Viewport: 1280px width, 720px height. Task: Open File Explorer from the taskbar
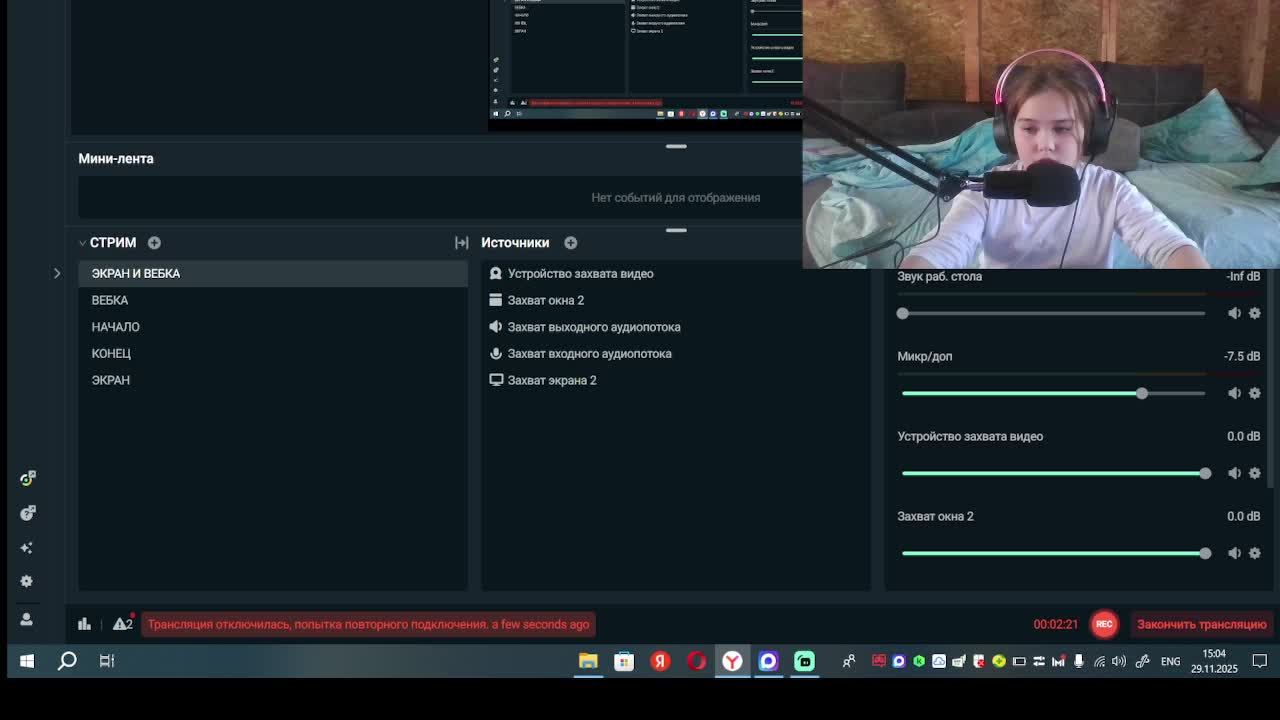[588, 661]
